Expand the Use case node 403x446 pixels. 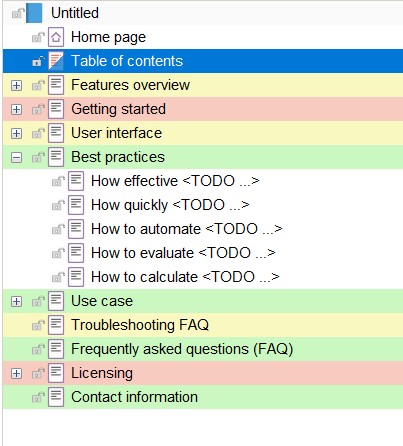(16, 301)
